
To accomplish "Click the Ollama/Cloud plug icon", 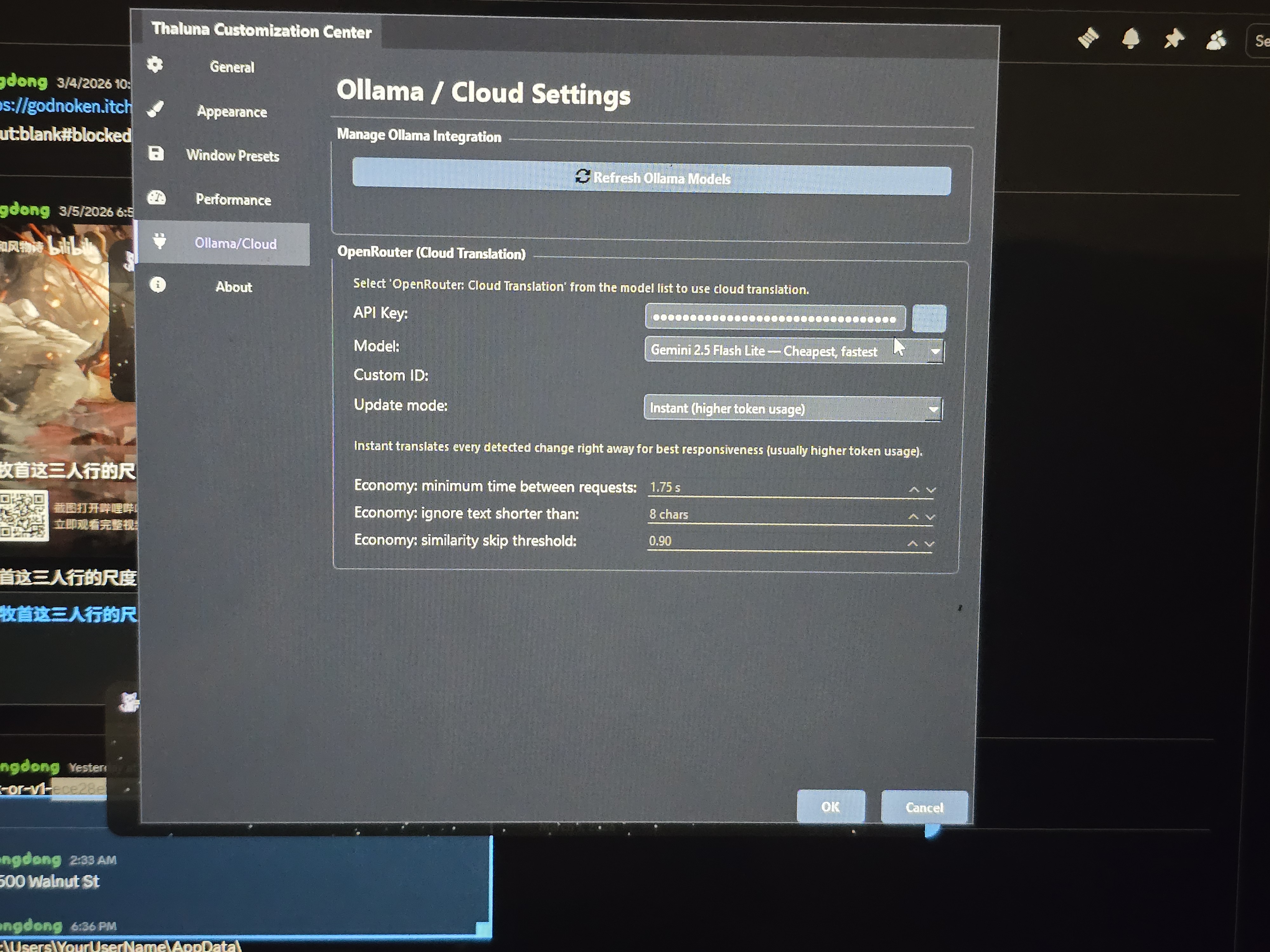I will [160, 241].
